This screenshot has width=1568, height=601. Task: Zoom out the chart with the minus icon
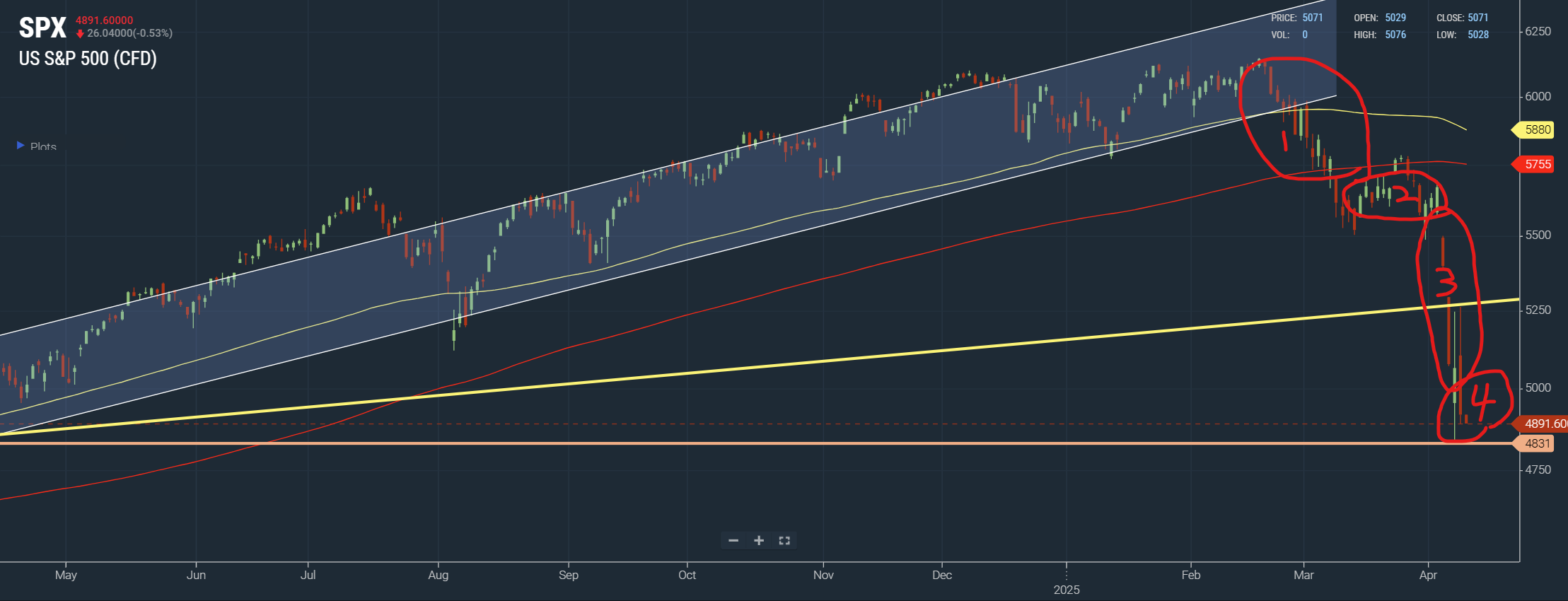[733, 541]
